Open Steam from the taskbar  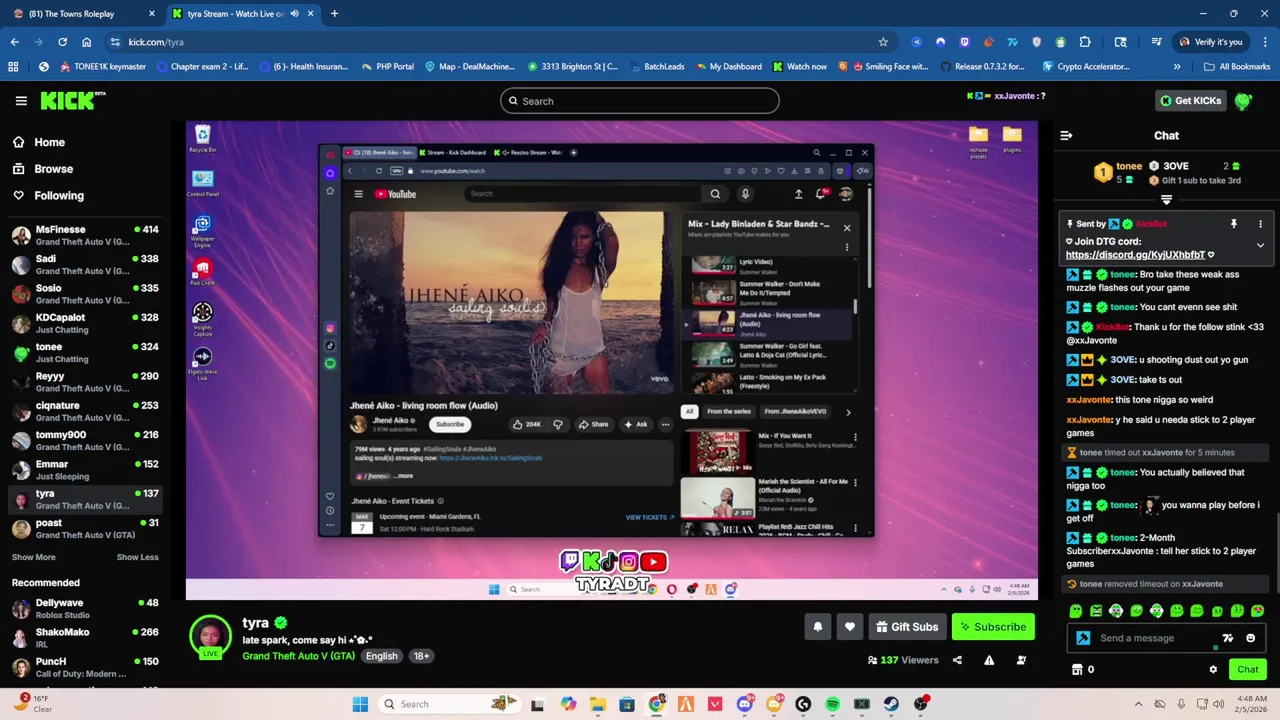[x=891, y=704]
